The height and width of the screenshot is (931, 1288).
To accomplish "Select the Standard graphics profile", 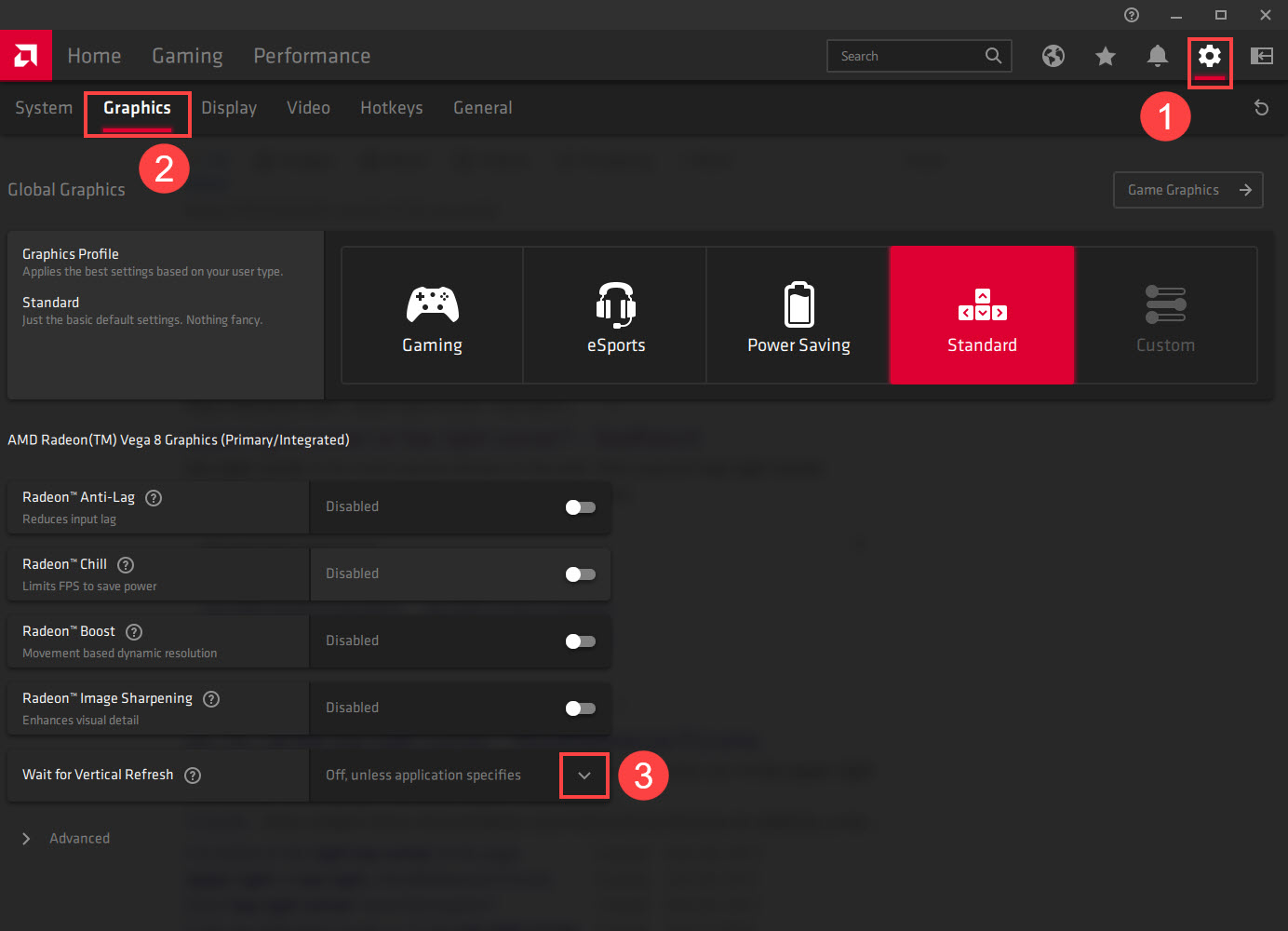I will (982, 315).
